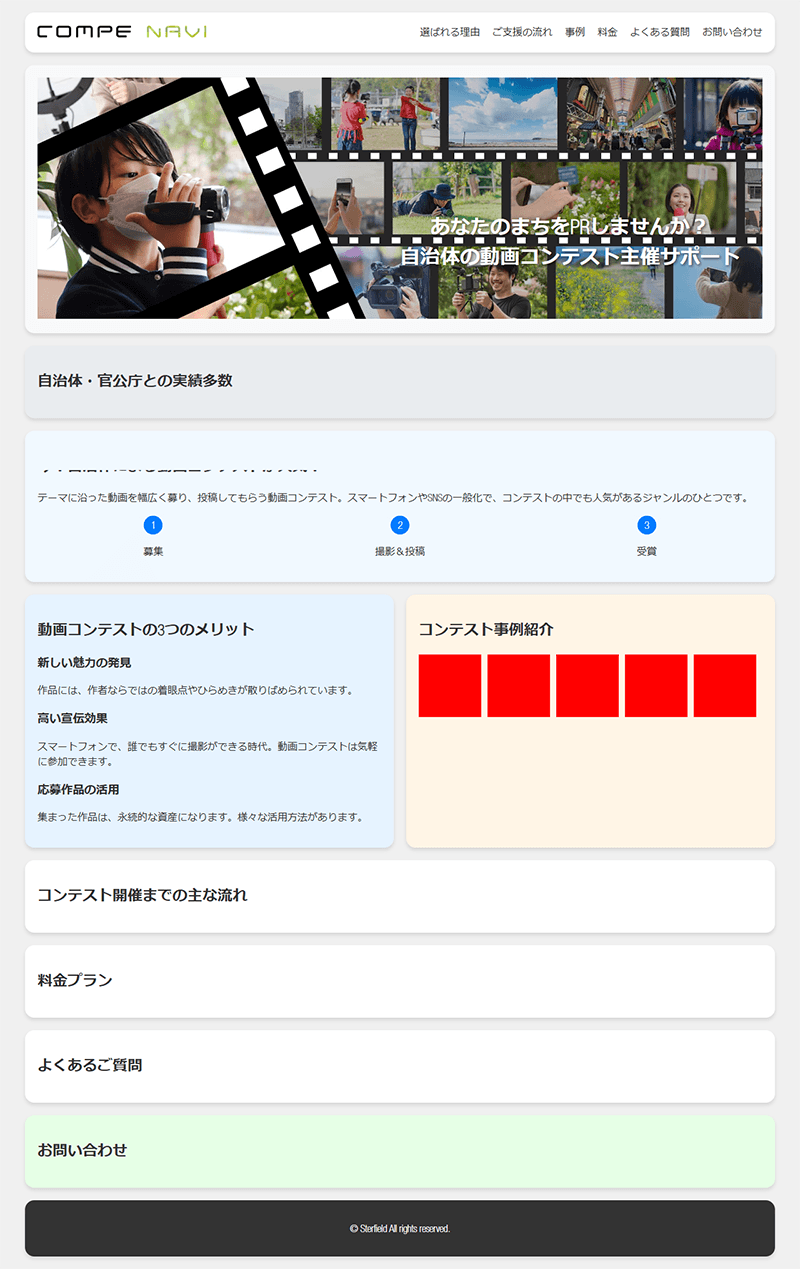
Task: Go to ご支援の流れ in the navigation
Action: [522, 32]
